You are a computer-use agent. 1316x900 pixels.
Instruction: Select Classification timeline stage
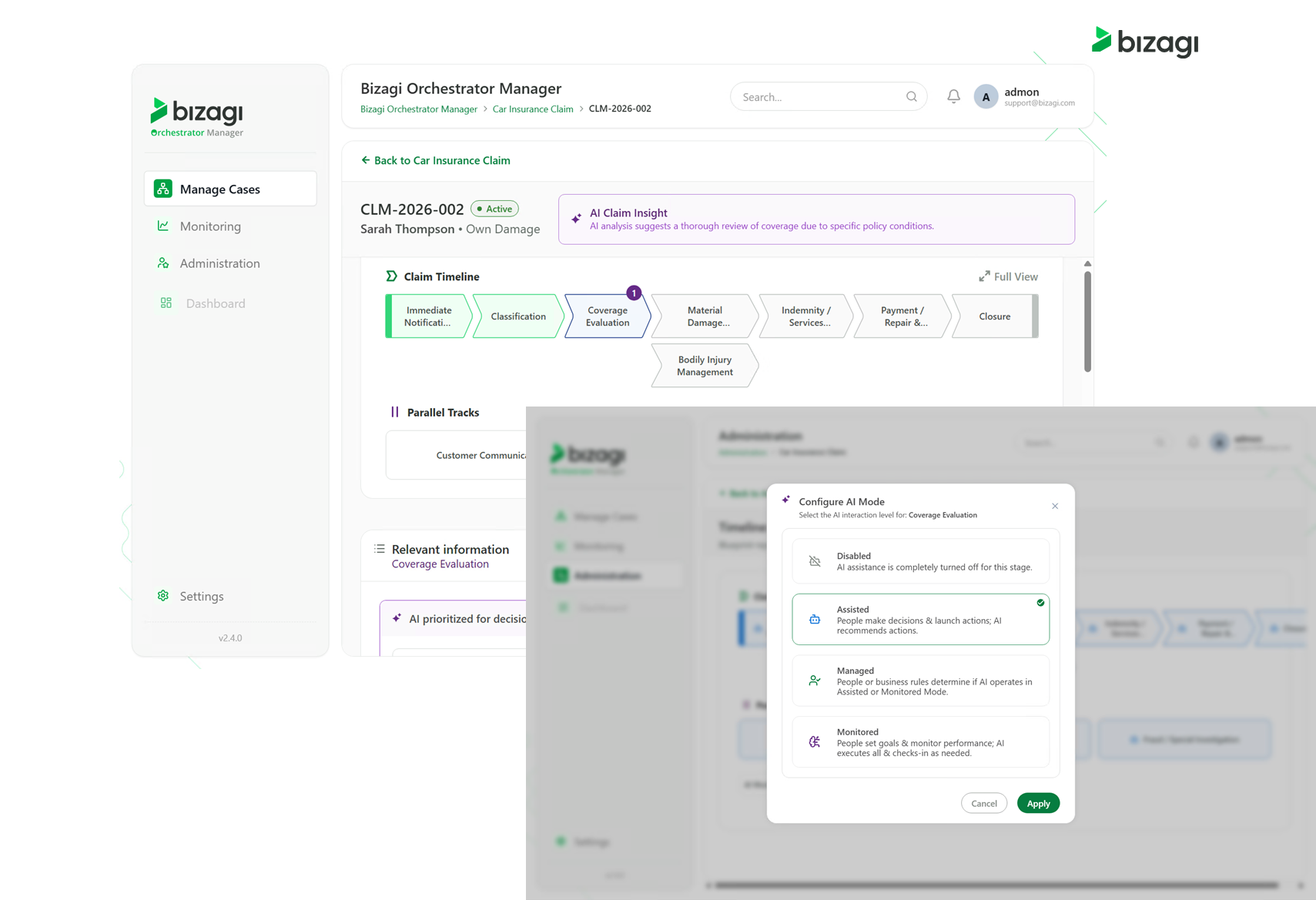click(517, 316)
